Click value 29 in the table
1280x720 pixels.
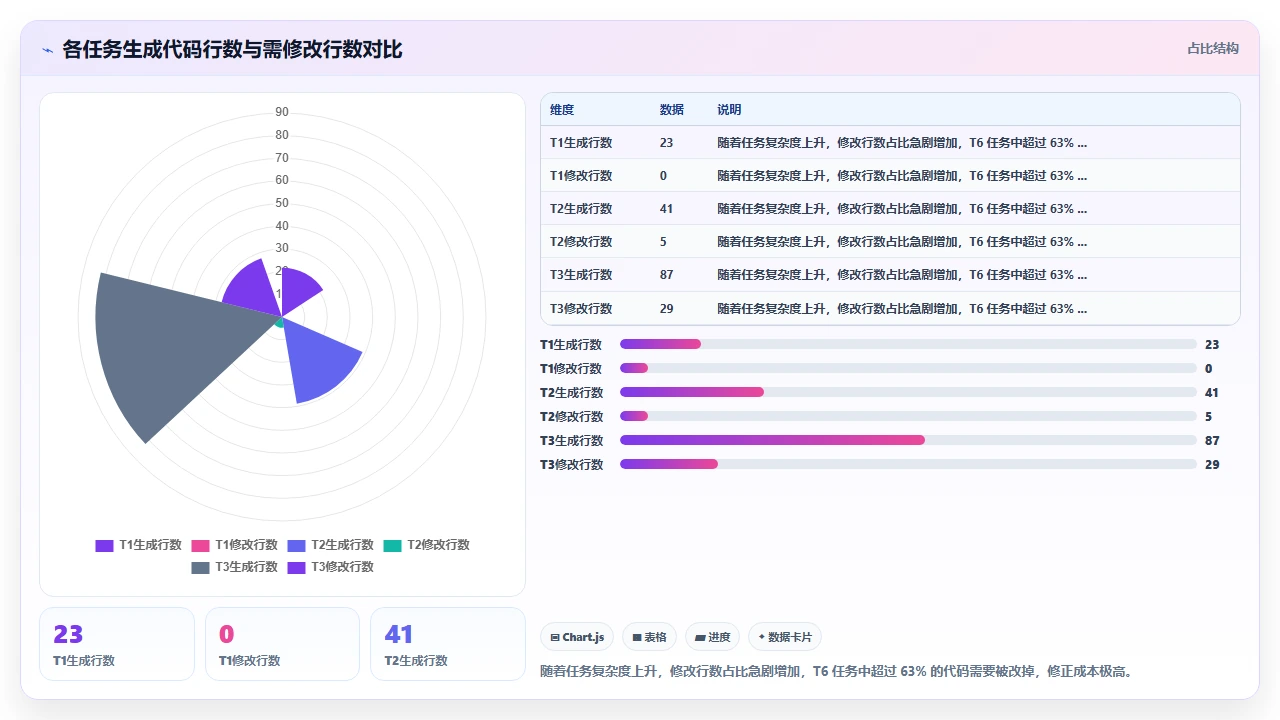click(x=667, y=308)
